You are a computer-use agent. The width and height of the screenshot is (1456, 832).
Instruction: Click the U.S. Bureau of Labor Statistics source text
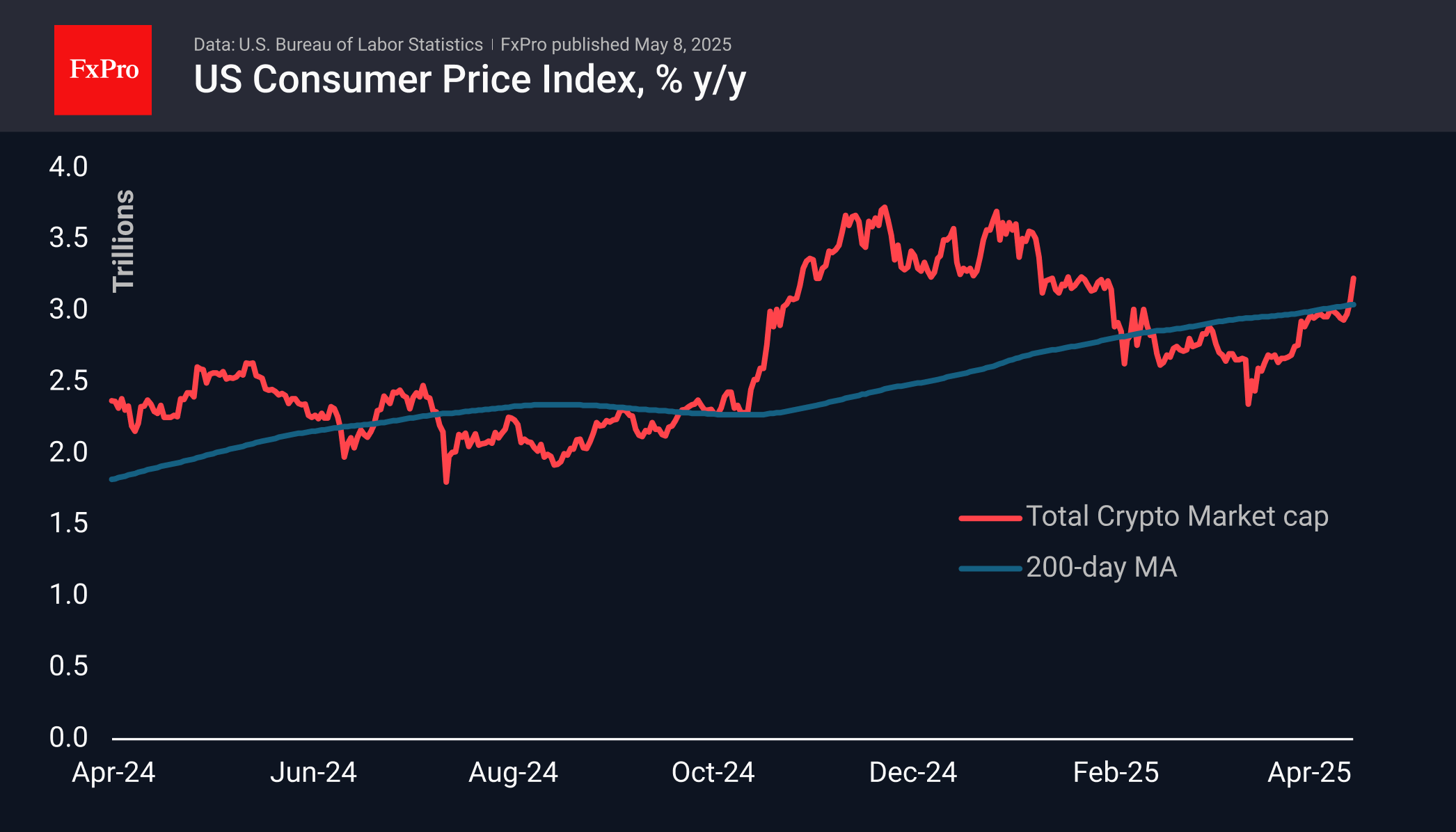pos(338,45)
